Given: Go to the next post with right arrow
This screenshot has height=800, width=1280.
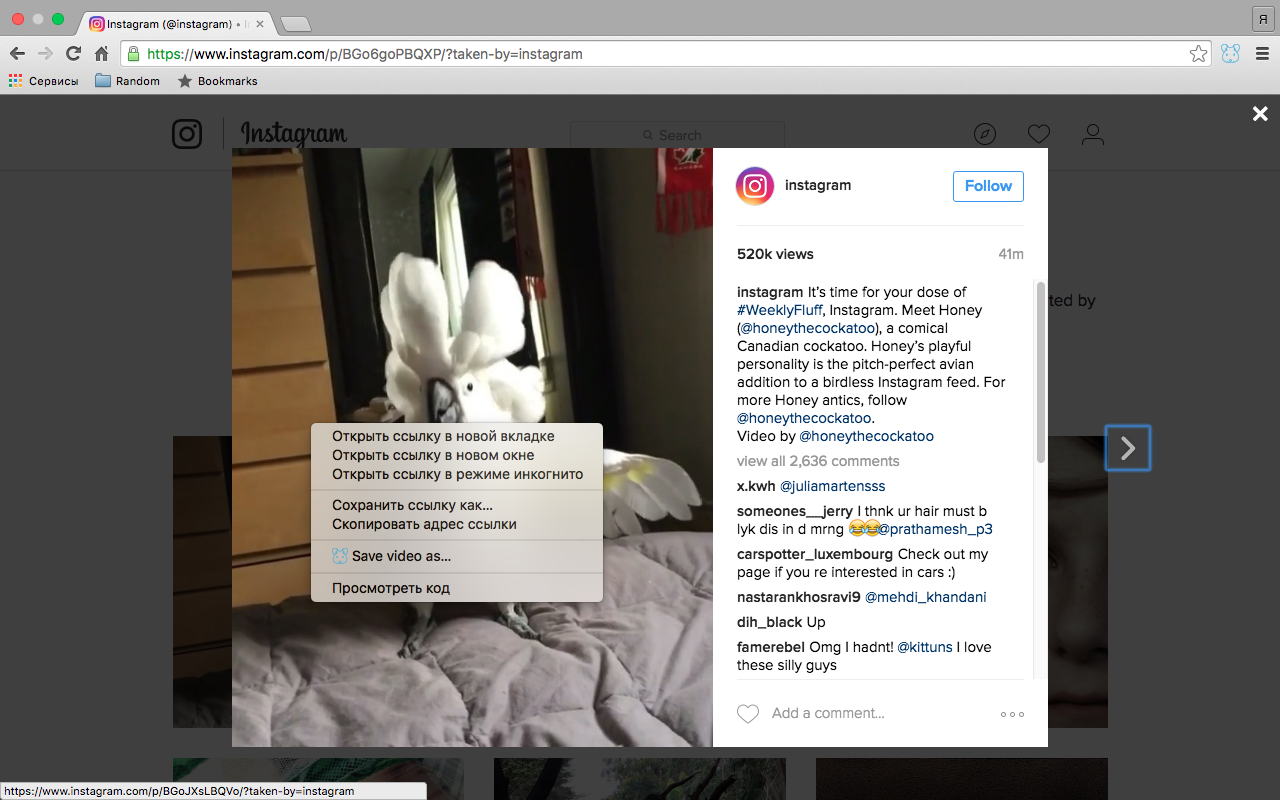Looking at the screenshot, I should (x=1128, y=448).
